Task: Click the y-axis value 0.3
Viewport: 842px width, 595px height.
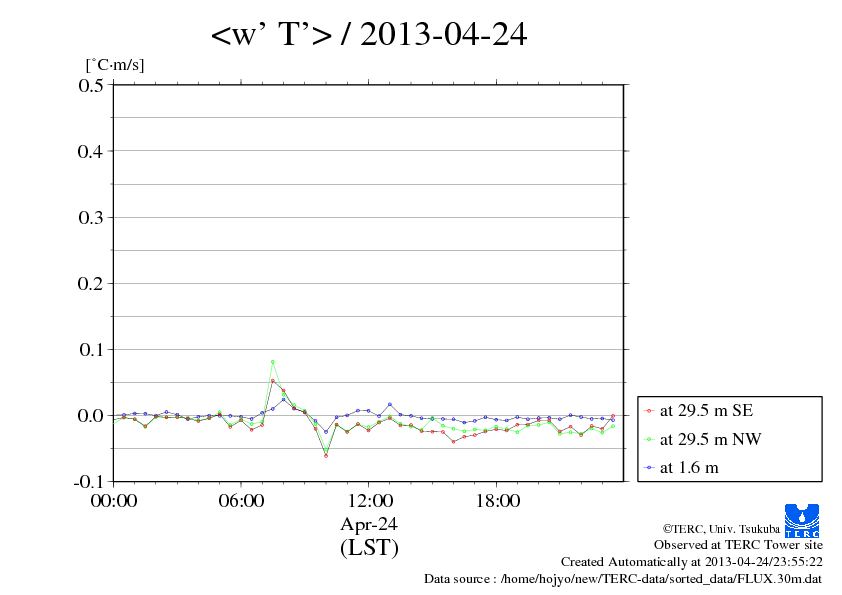Action: [x=91, y=217]
